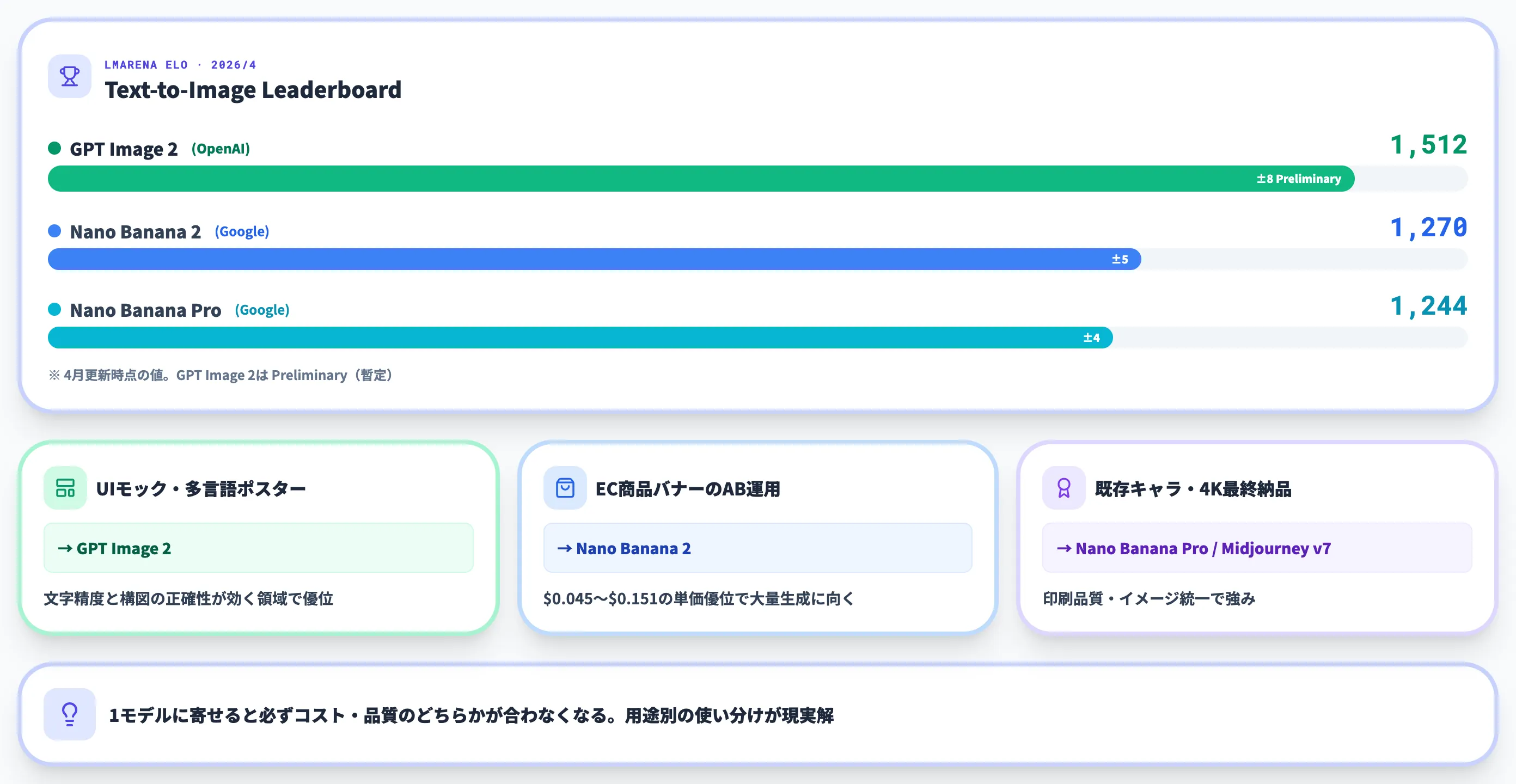Image resolution: width=1516 pixels, height=784 pixels.
Task: Toggle the ±5 marker on the blue bar
Action: pos(1120,259)
